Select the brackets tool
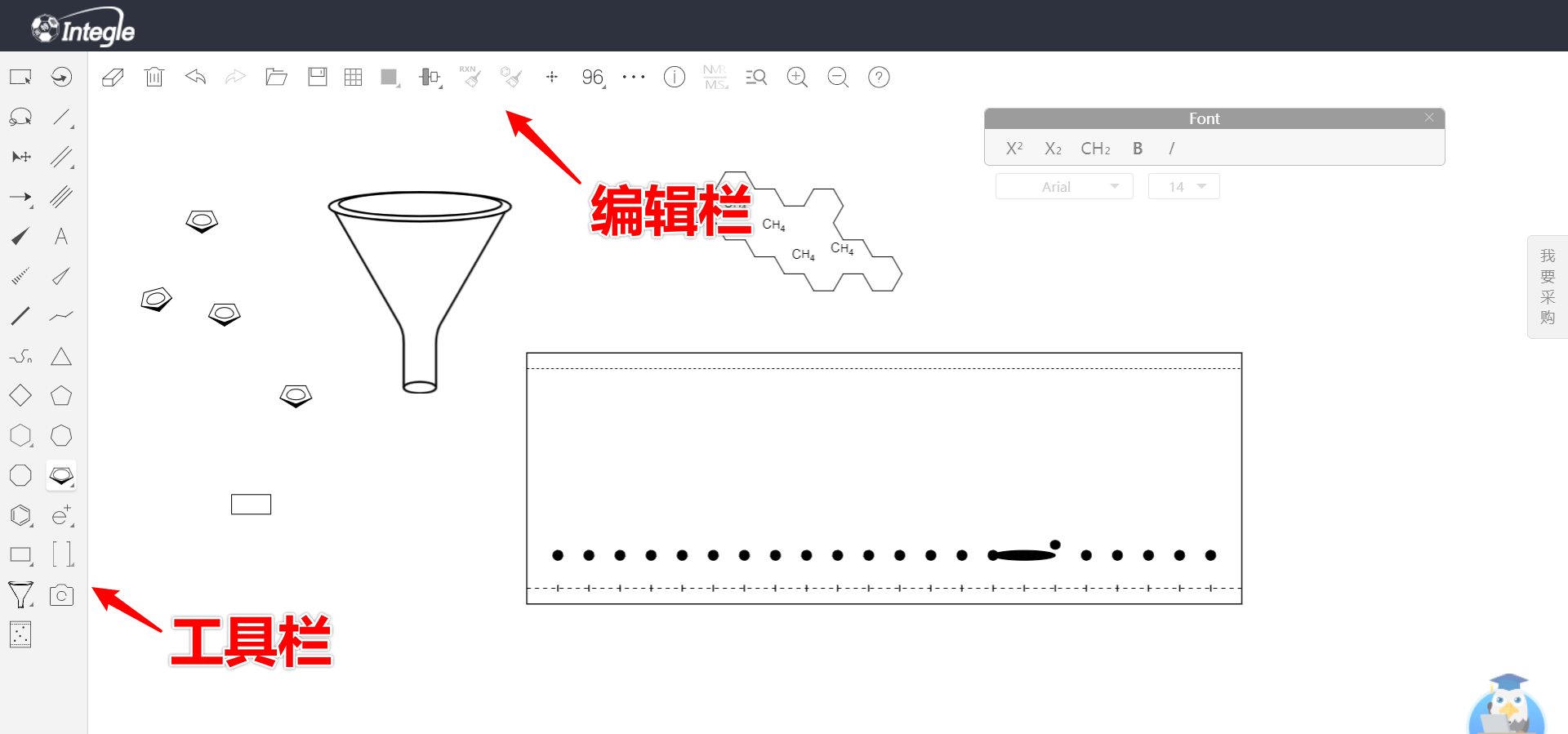1568x734 pixels. pos(62,554)
